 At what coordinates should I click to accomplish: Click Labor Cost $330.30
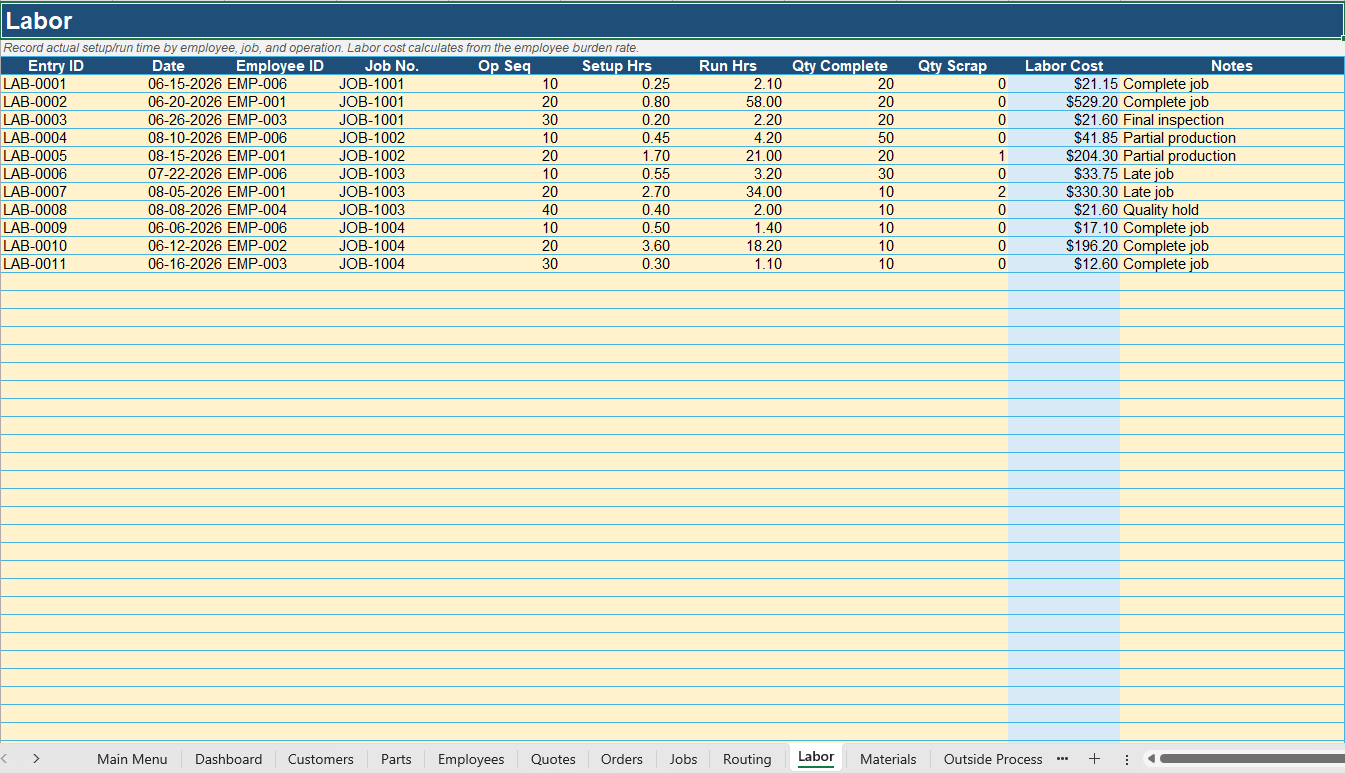coord(1064,192)
